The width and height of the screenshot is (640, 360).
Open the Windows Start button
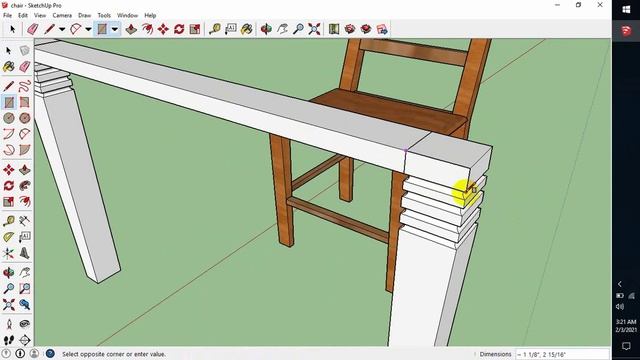point(626,10)
